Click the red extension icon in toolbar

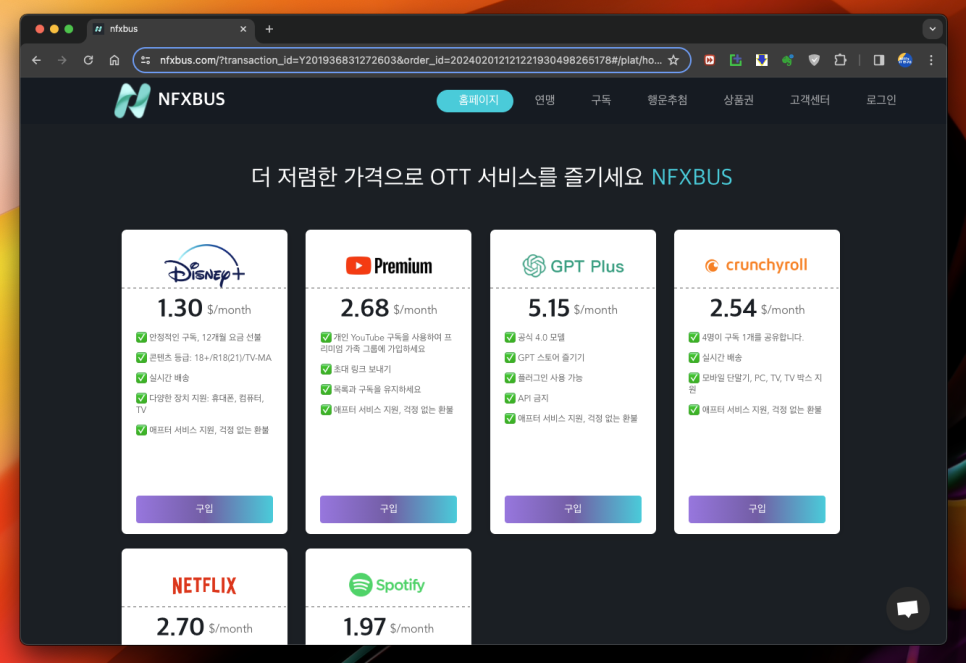(x=710, y=60)
